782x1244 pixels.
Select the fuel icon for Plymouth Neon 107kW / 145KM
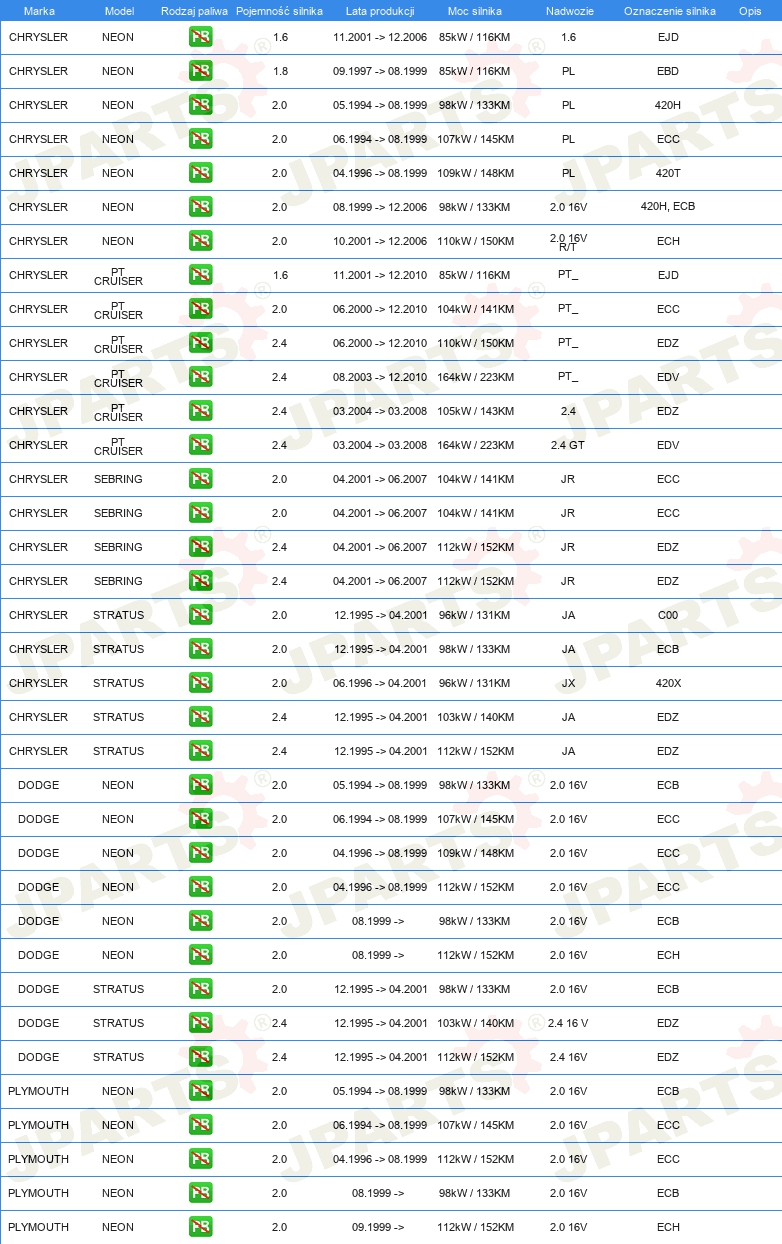tap(201, 1125)
